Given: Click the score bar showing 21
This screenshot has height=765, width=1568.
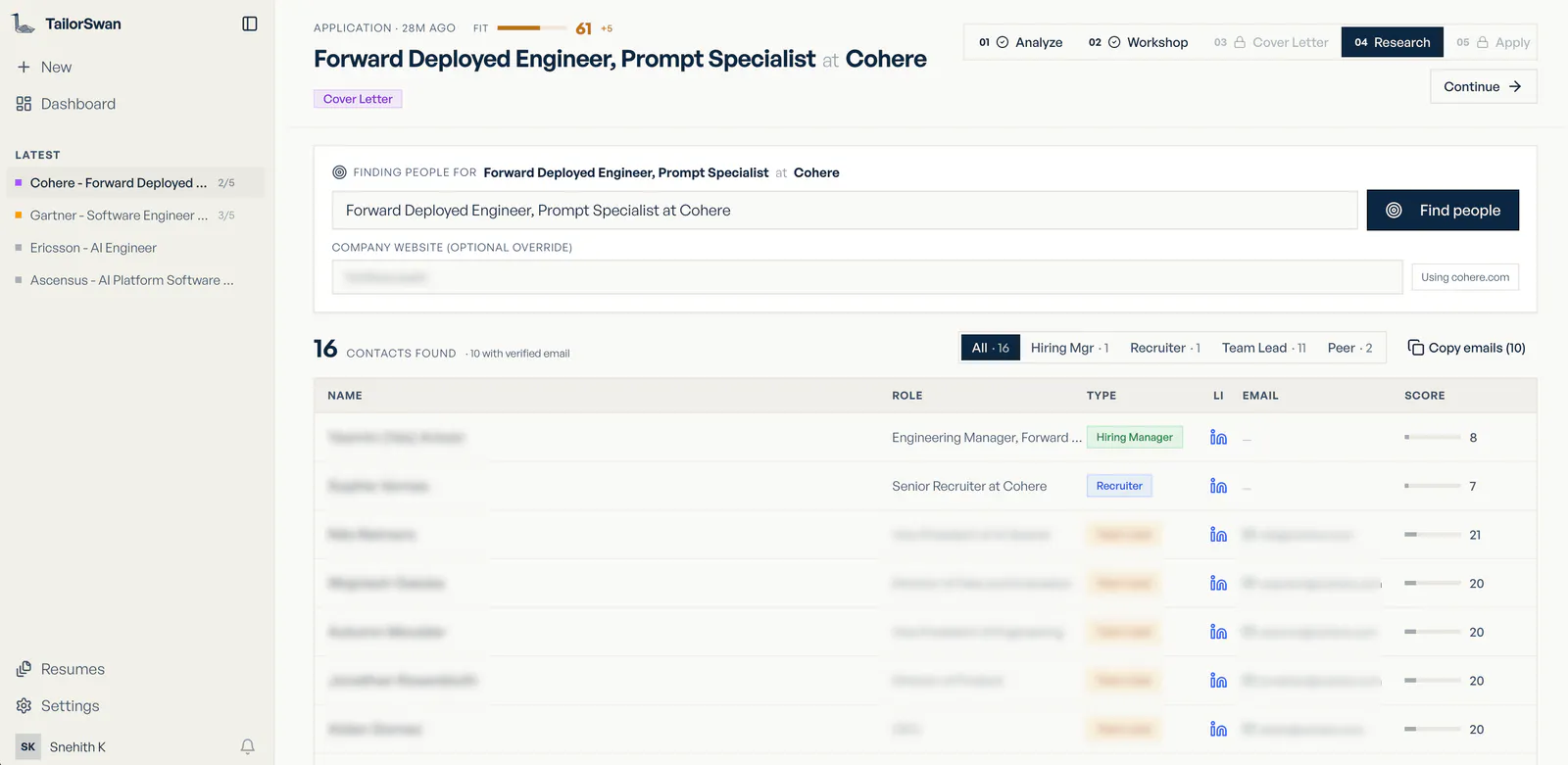Looking at the screenshot, I should point(1433,535).
